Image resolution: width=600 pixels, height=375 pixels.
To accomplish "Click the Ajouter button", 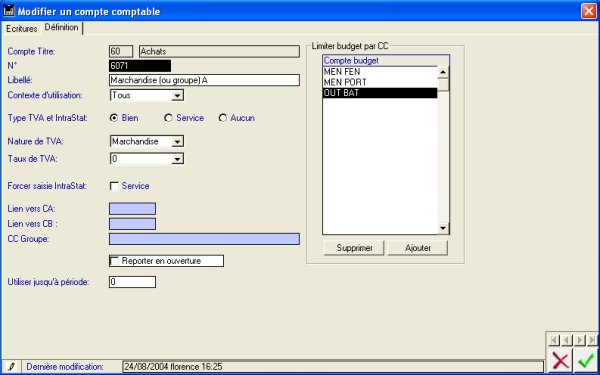I will tap(417, 248).
